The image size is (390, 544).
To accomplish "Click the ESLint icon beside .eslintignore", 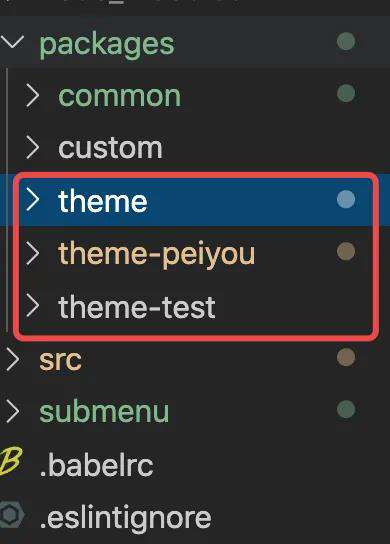I will click(x=12, y=515).
